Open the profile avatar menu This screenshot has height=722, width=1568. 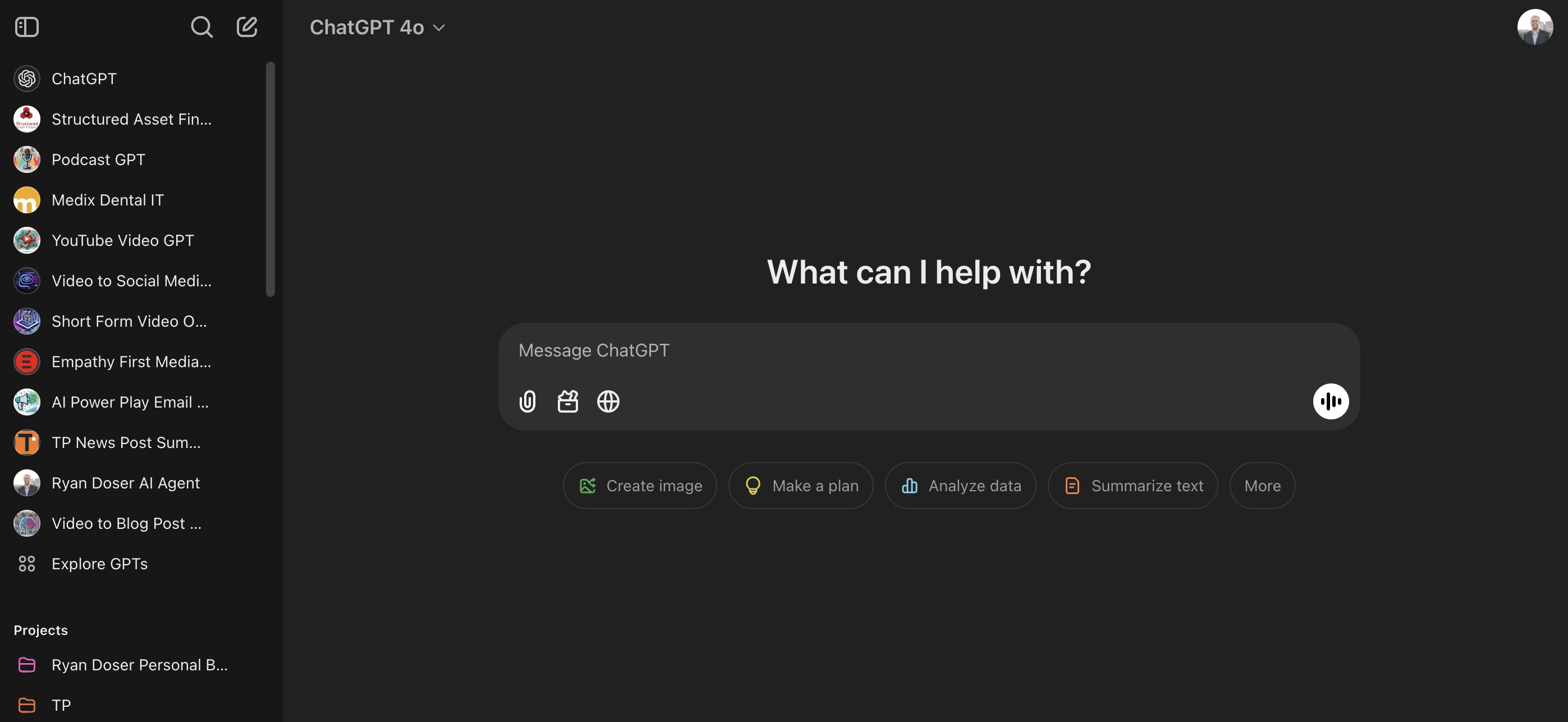1535,27
